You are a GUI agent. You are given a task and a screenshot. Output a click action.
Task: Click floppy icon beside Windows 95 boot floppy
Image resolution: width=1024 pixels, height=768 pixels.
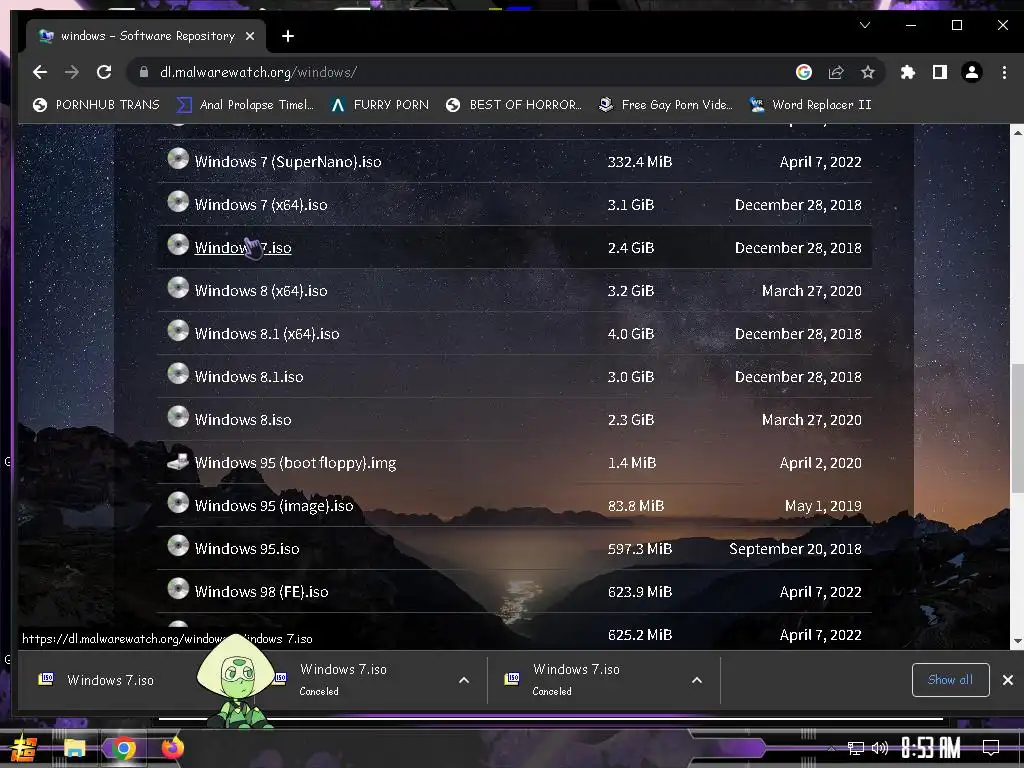click(x=178, y=461)
